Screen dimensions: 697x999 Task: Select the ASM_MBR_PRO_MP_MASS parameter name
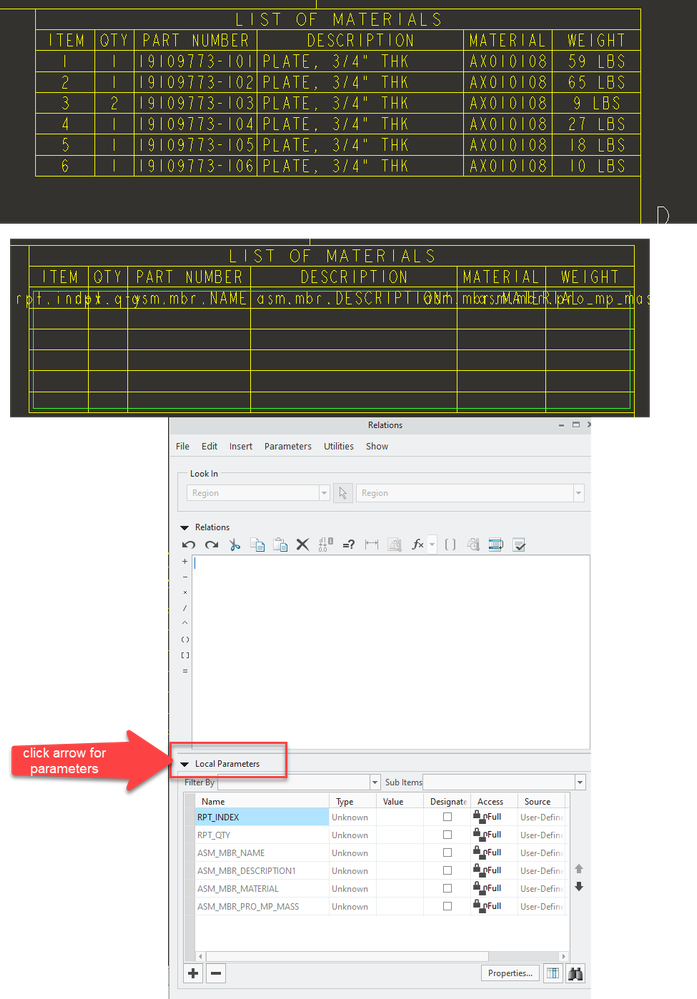tap(248, 906)
